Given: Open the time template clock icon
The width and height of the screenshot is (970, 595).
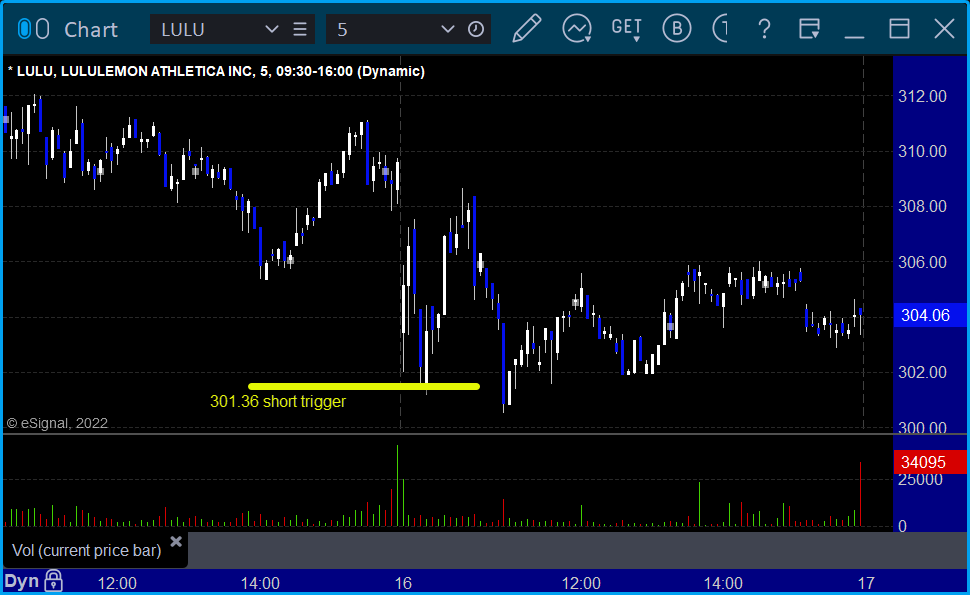Looking at the screenshot, I should click(x=476, y=29).
